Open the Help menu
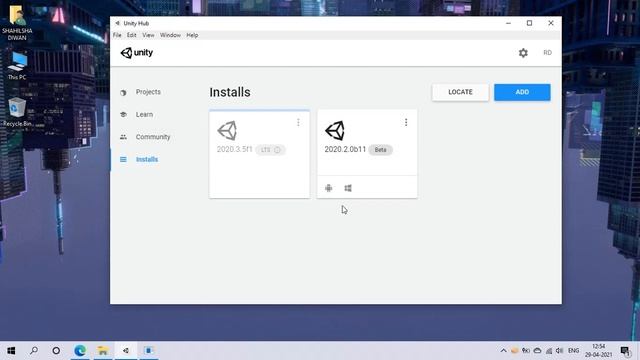640x360 pixels. 192,35
